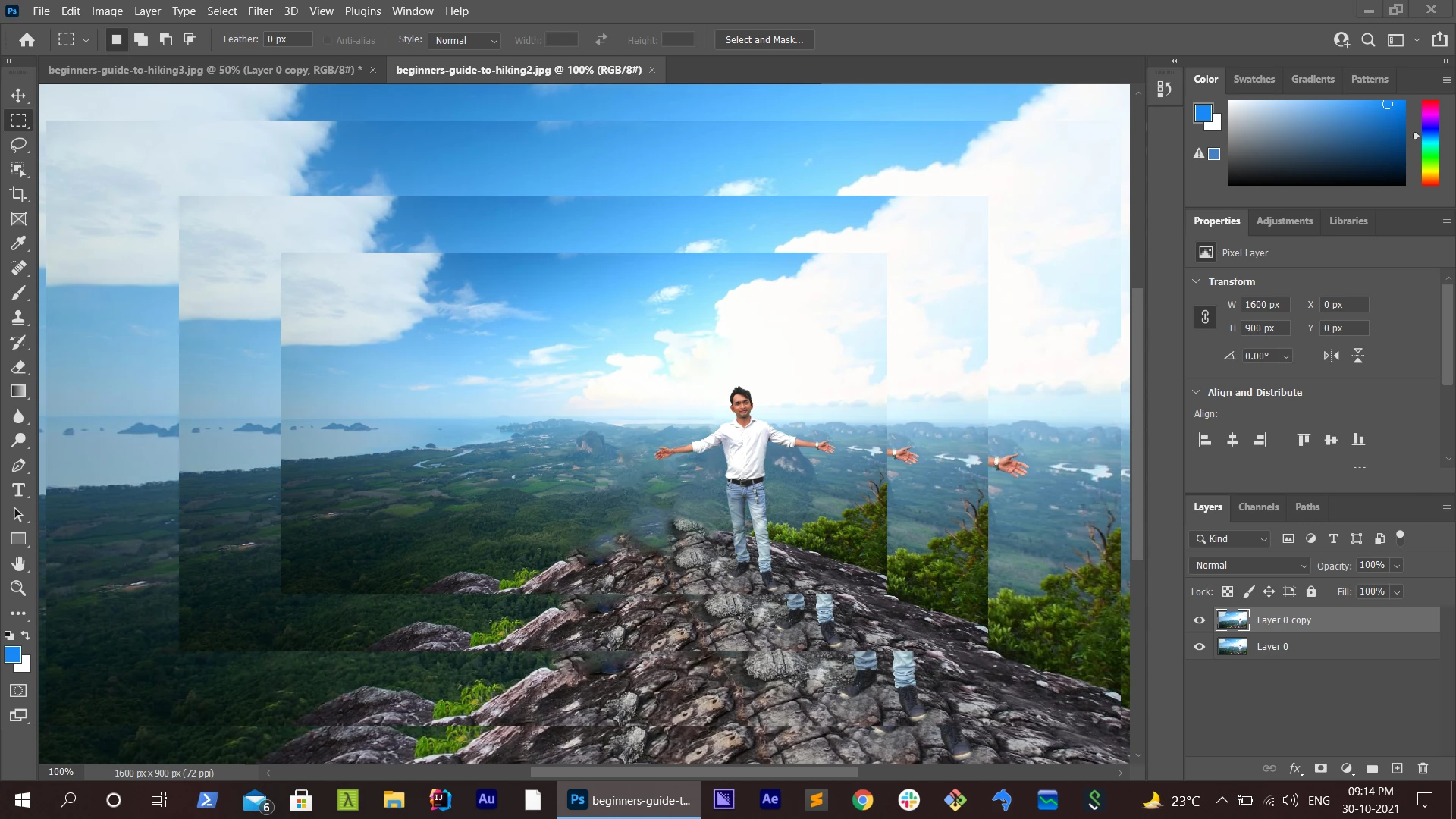Select the Crop tool
1456x819 pixels.
[x=18, y=194]
